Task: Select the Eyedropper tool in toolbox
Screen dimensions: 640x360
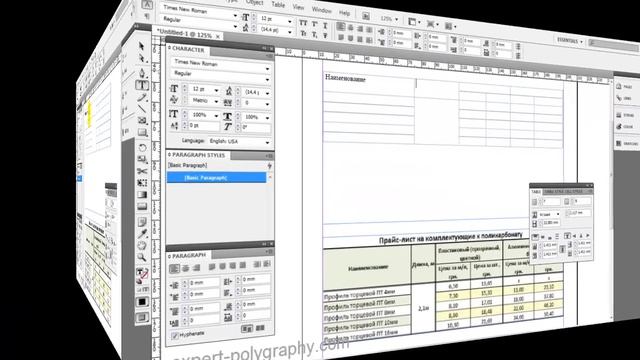Action: pyautogui.click(x=142, y=233)
